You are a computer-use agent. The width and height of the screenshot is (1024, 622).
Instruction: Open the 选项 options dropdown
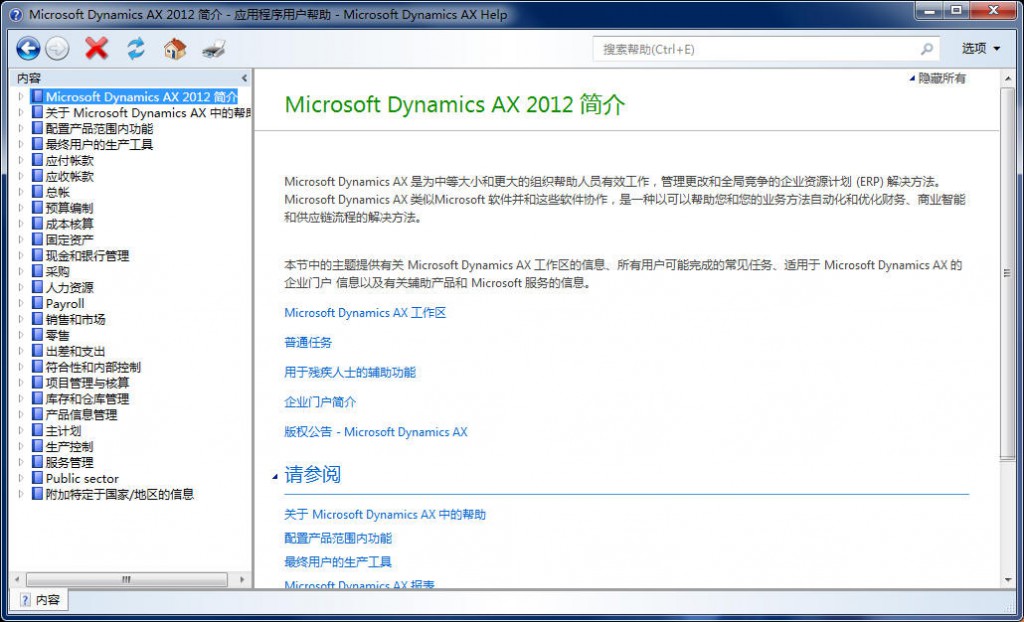[980, 48]
